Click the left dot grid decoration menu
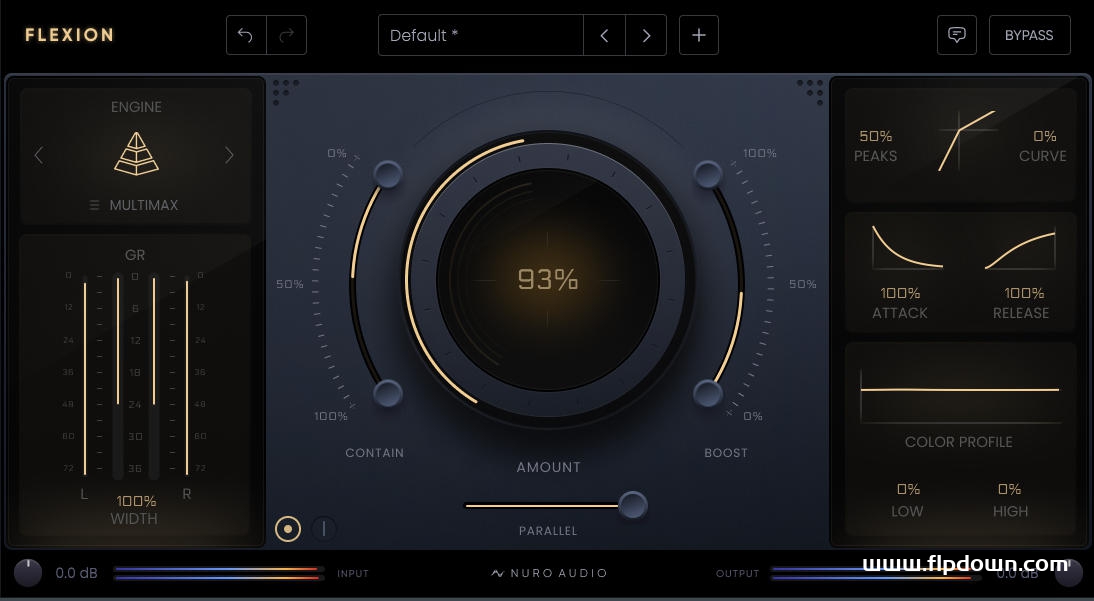 [x=285, y=91]
